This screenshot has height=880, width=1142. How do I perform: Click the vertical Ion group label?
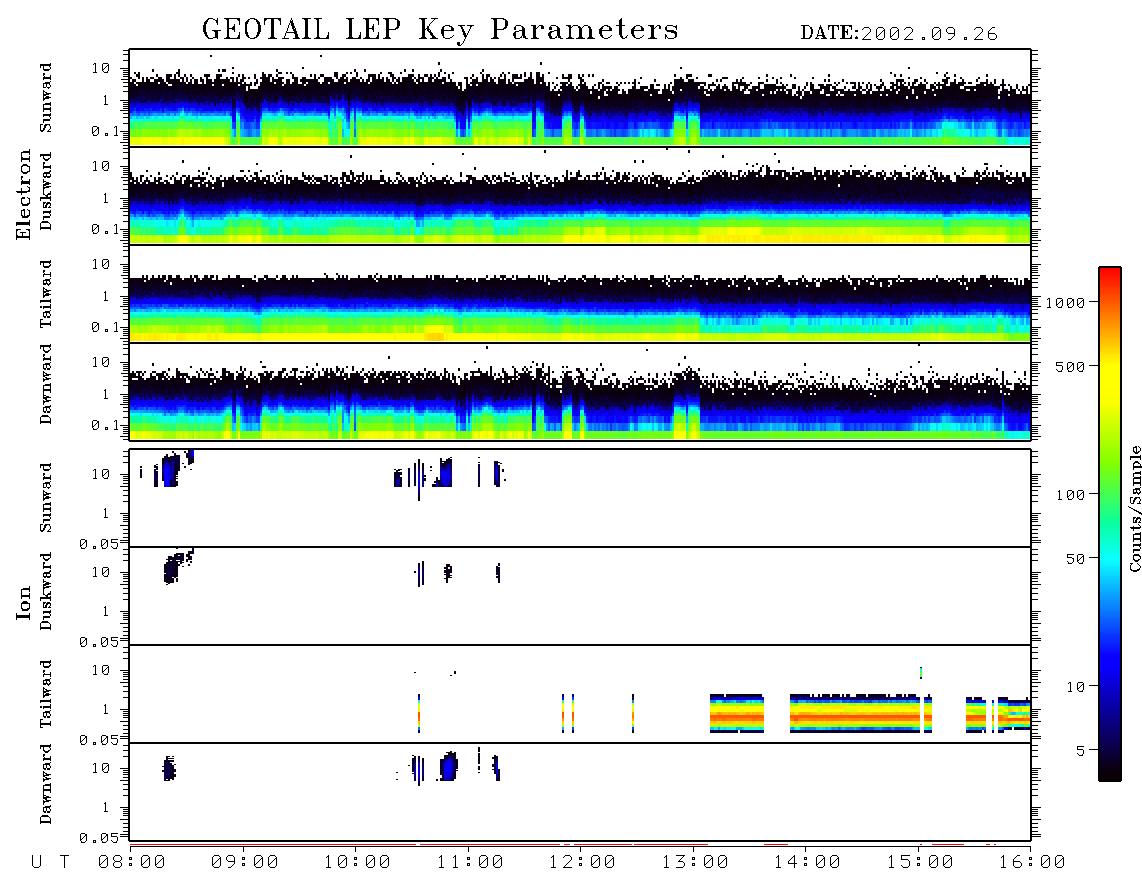[23, 602]
